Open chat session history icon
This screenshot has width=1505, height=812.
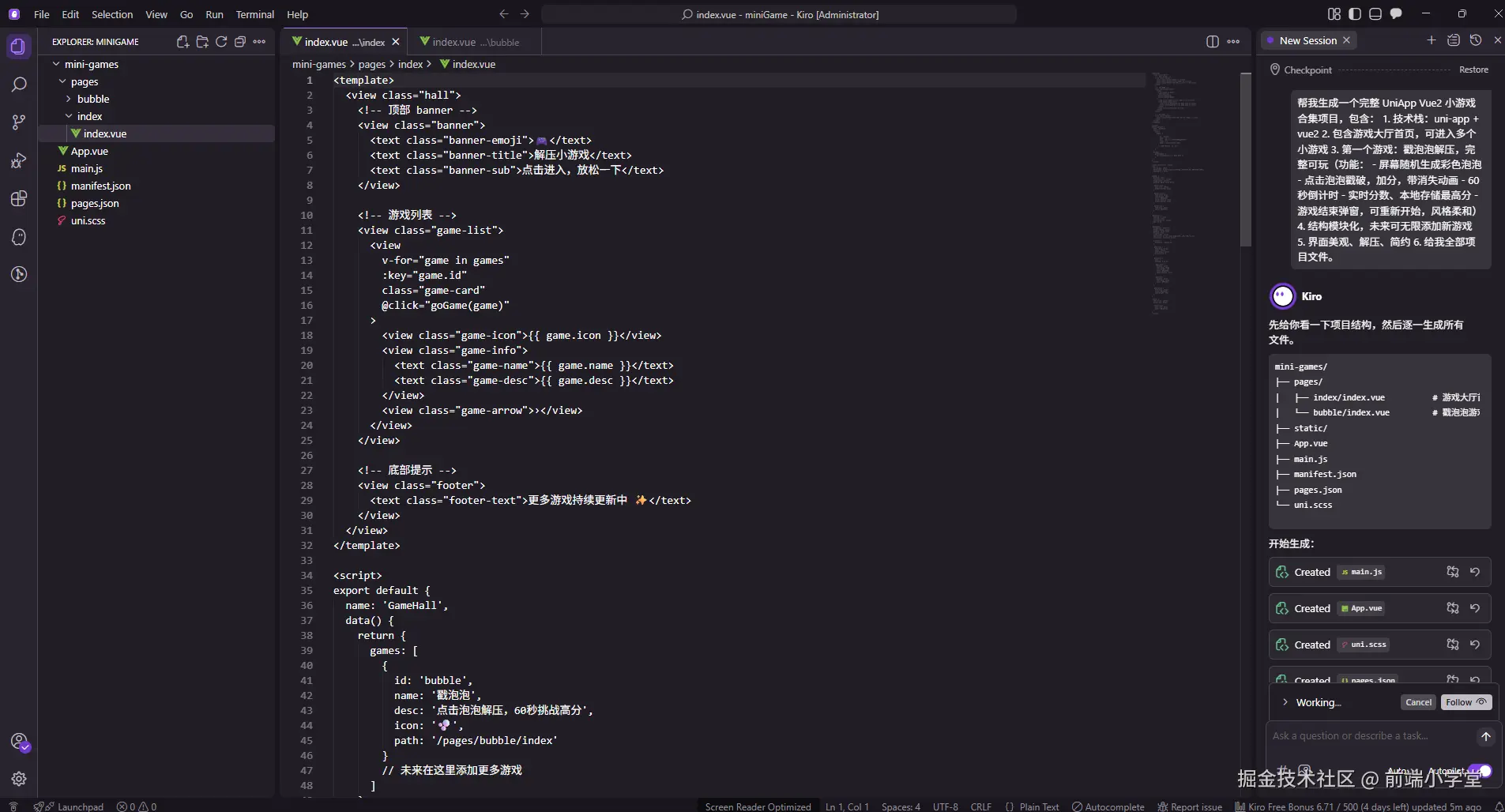coord(1476,40)
